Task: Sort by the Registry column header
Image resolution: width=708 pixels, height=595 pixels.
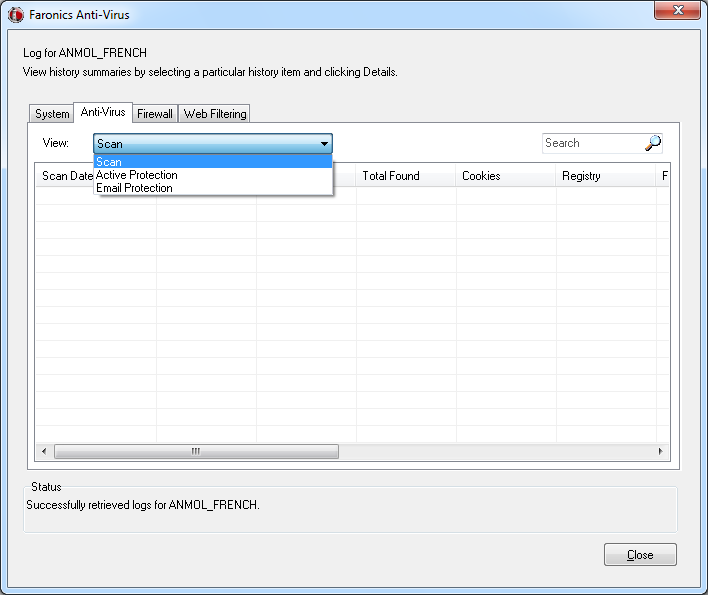Action: [x=606, y=176]
